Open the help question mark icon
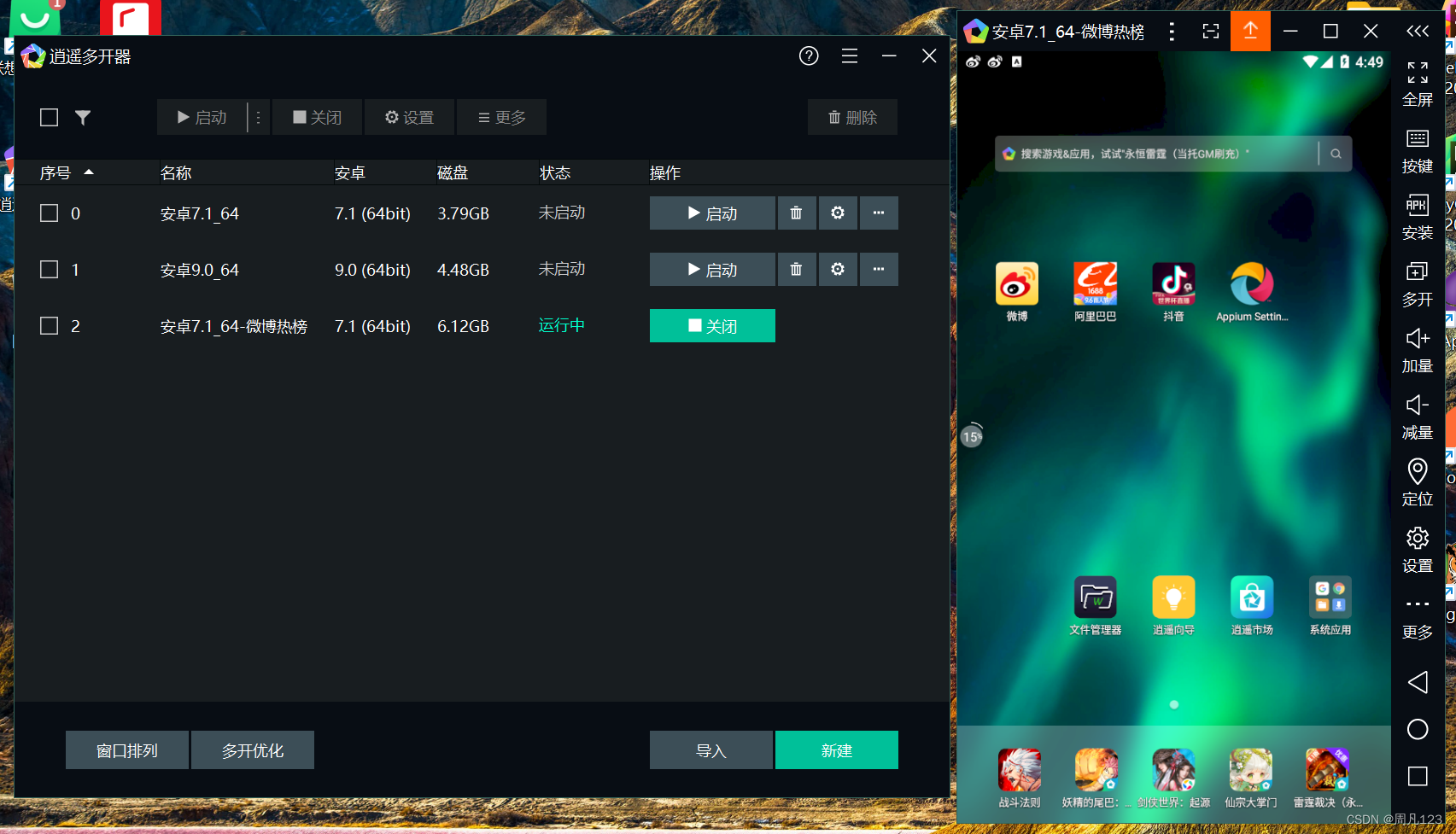This screenshot has height=834, width=1456. point(809,56)
